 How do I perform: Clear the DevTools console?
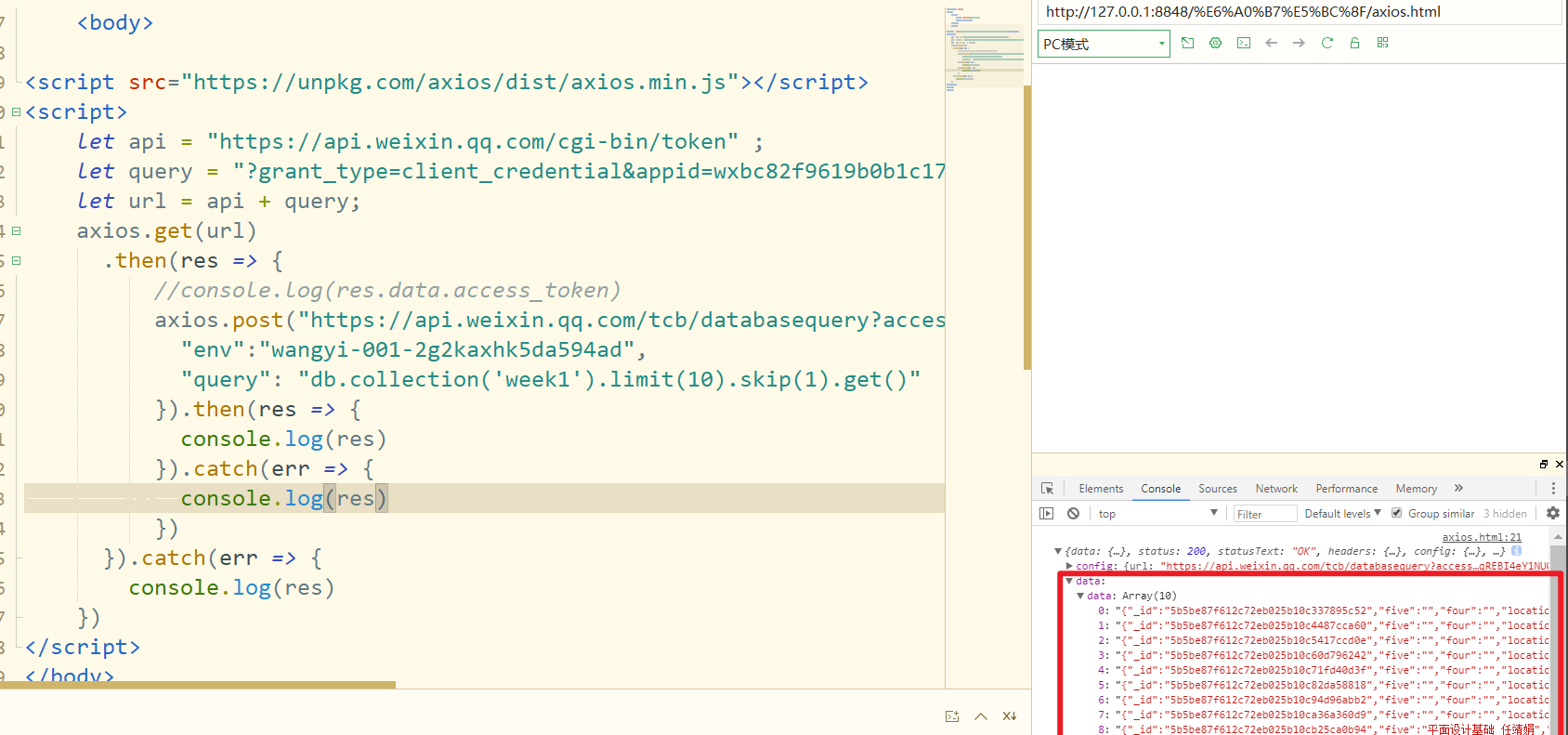click(1073, 513)
